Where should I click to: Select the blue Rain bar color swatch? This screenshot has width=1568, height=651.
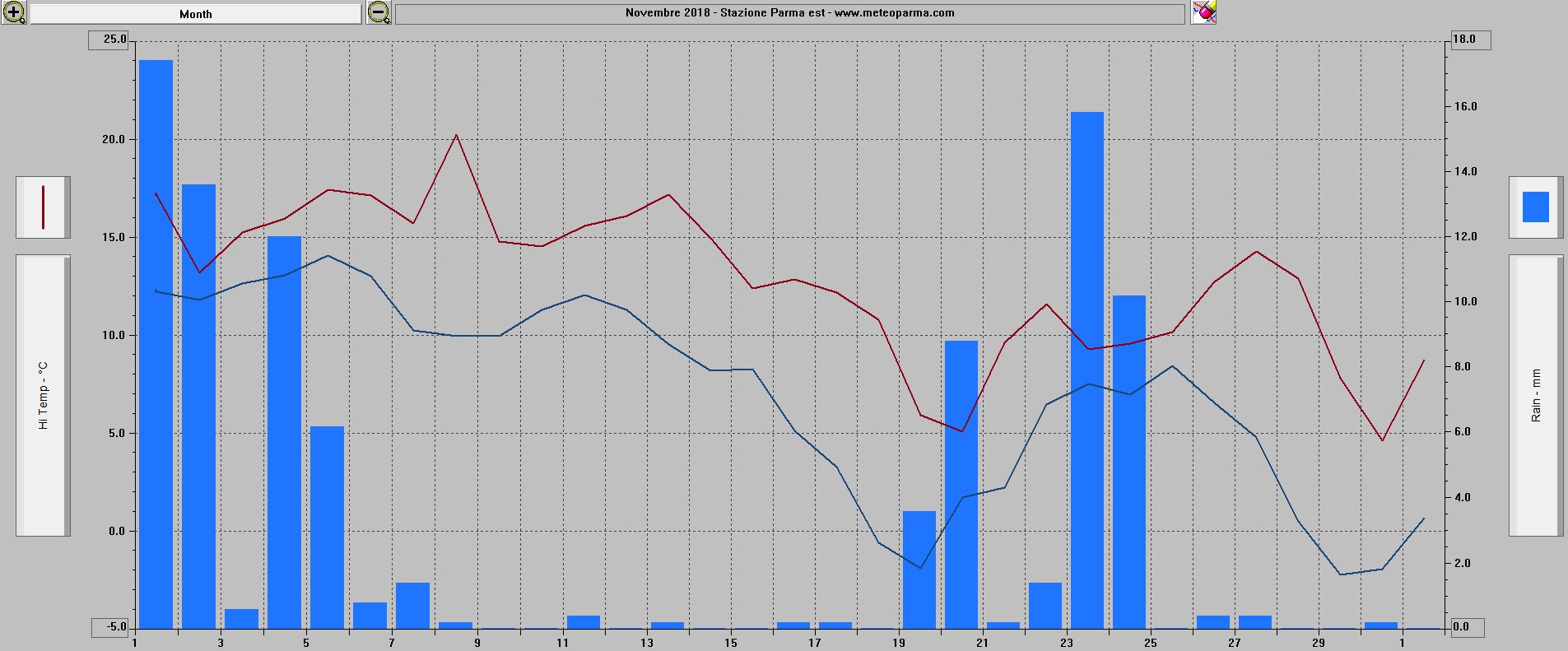(1535, 207)
